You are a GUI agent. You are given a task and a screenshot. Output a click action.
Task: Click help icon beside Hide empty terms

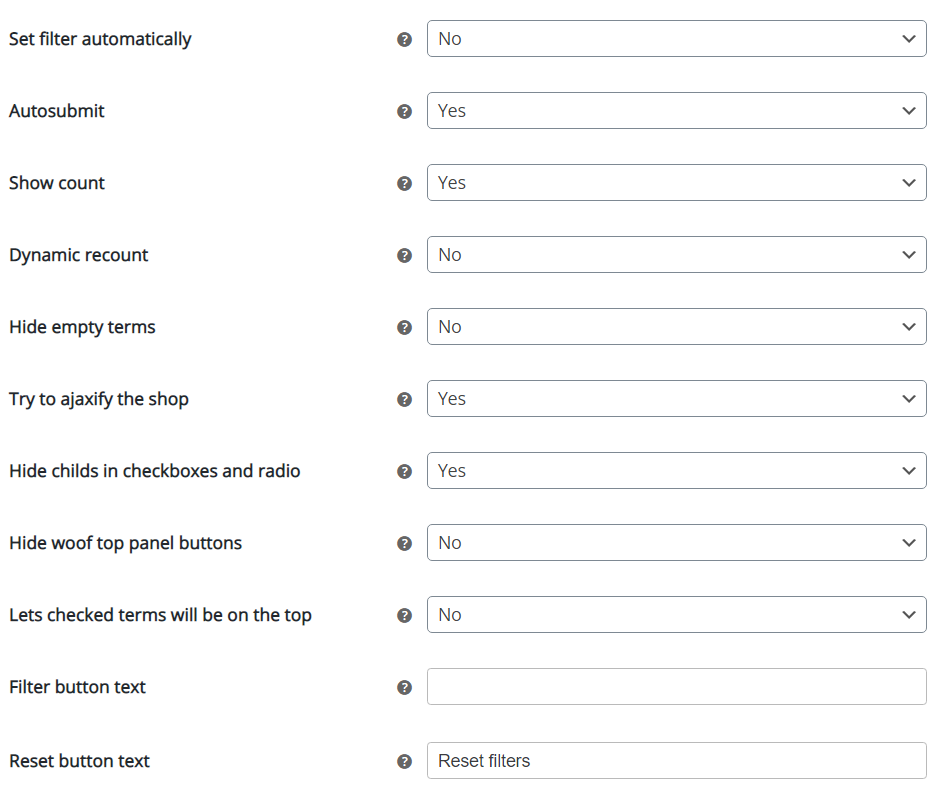click(x=404, y=327)
